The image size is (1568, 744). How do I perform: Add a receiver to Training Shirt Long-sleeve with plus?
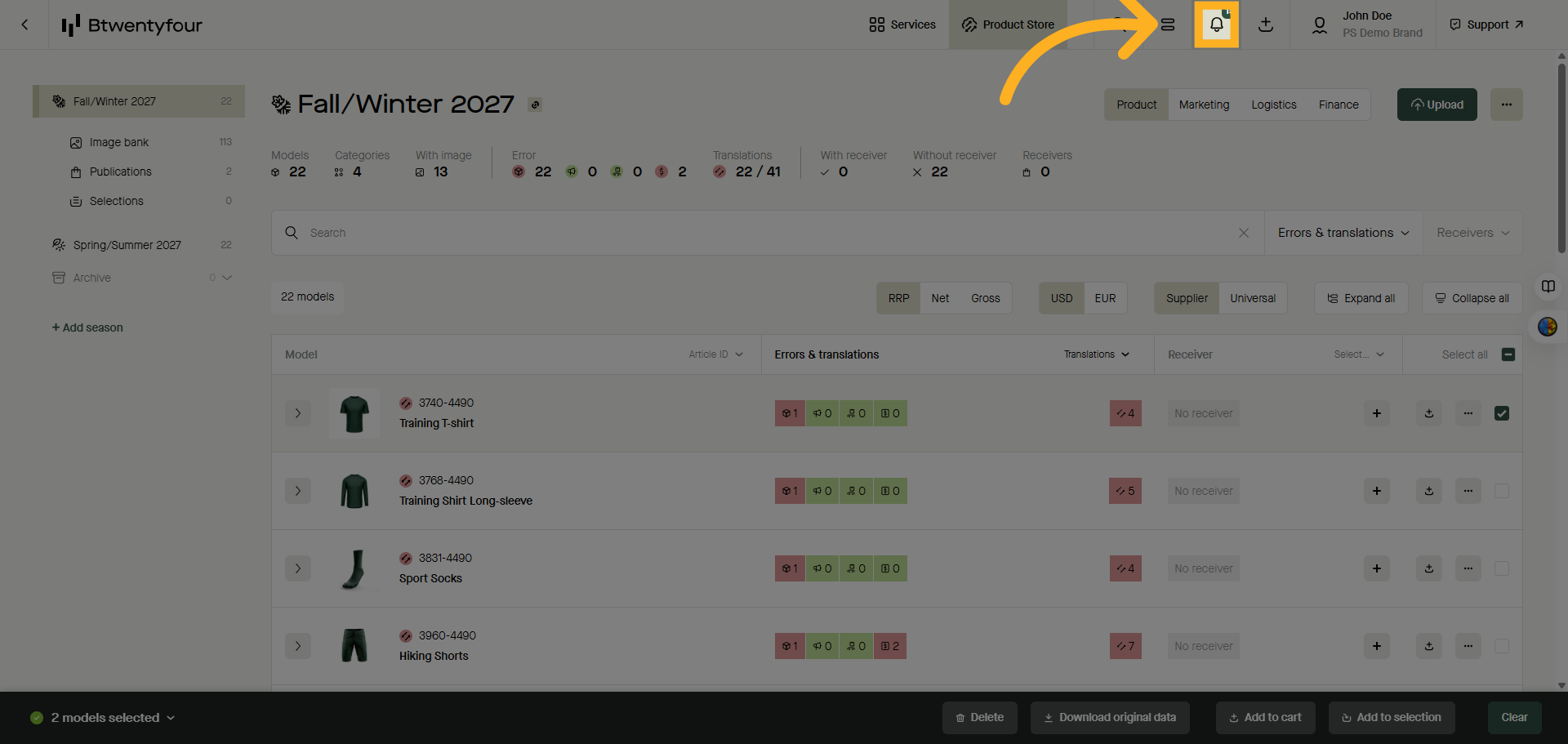1377,491
